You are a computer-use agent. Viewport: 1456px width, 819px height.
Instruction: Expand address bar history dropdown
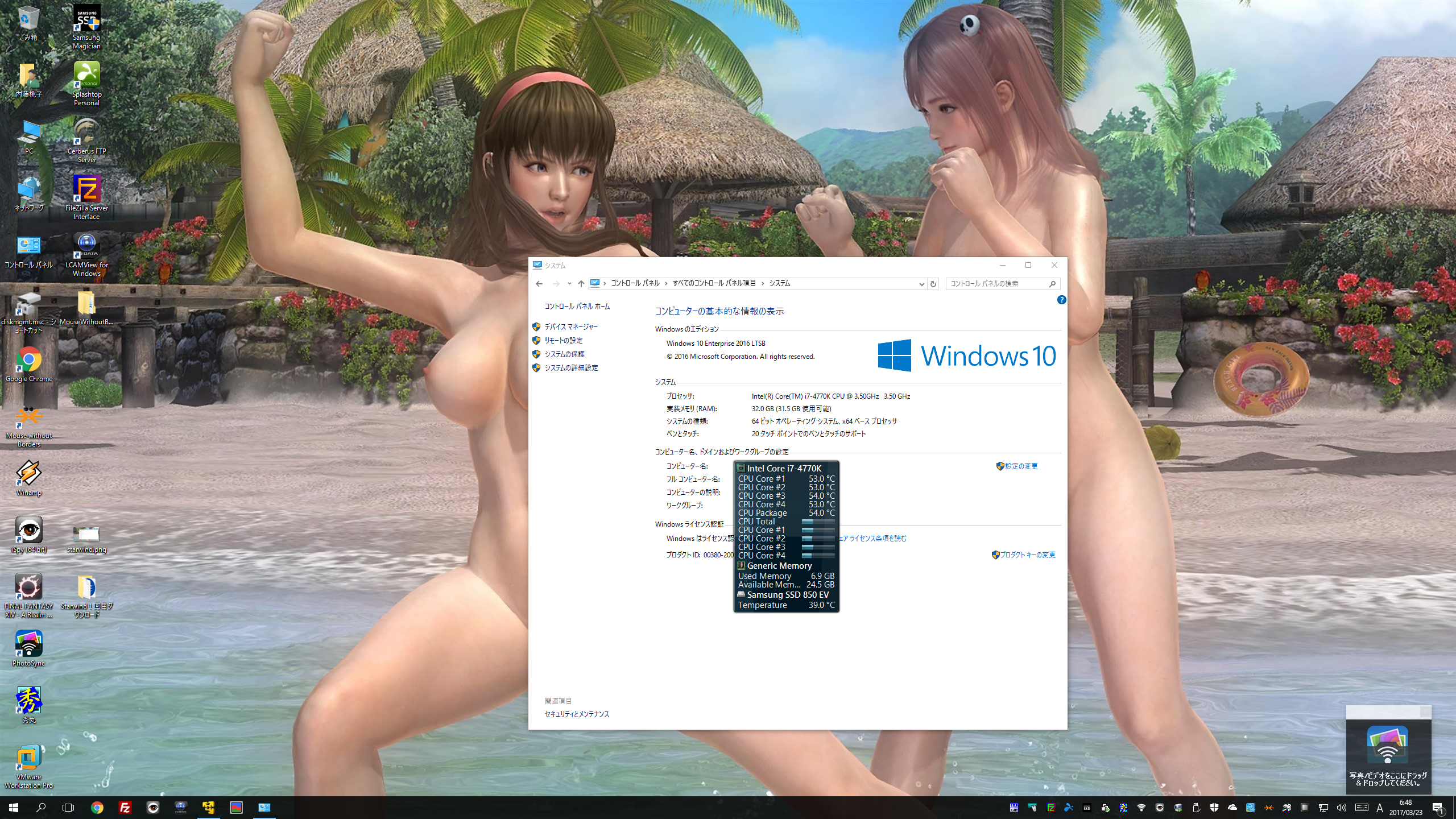point(921,284)
